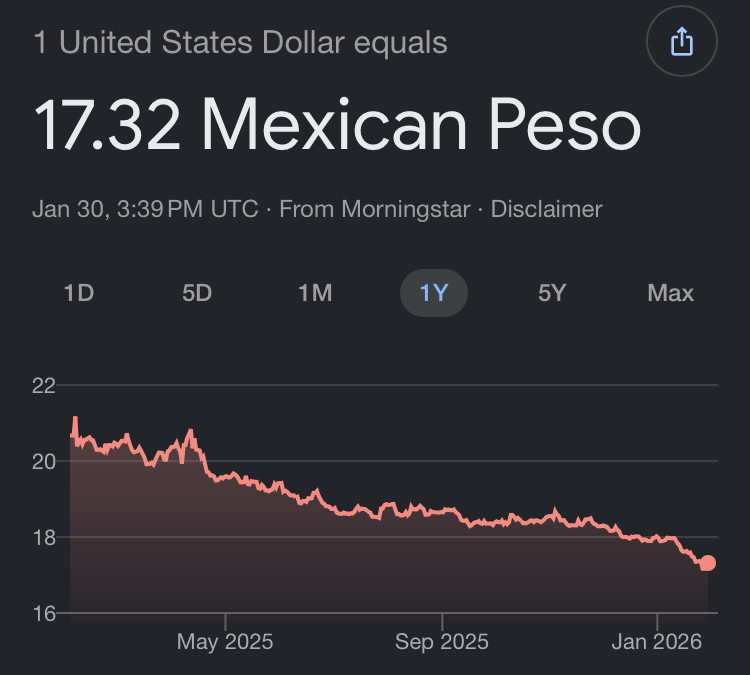Click "1 United States Dollar equals" text

(240, 43)
